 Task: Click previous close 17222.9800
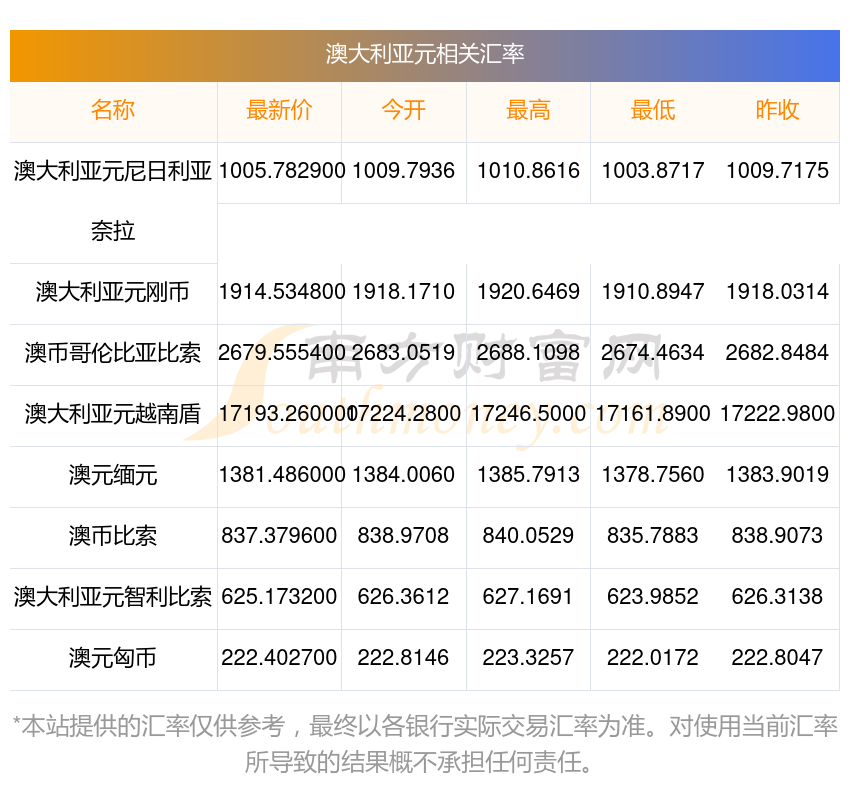click(777, 414)
